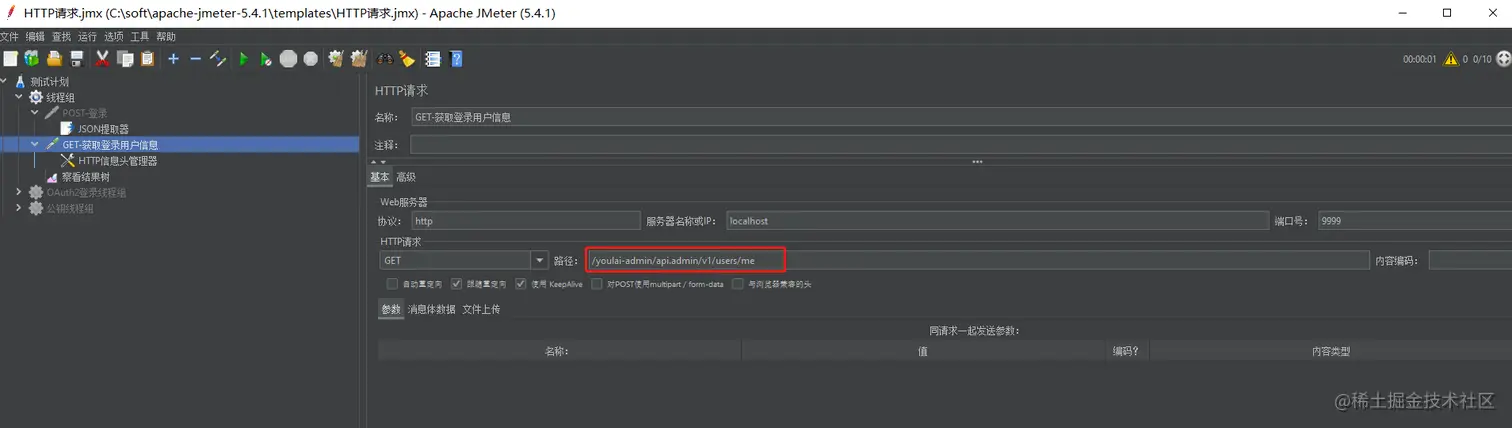Open the 选项 menu
1512x428 pixels.
114,37
